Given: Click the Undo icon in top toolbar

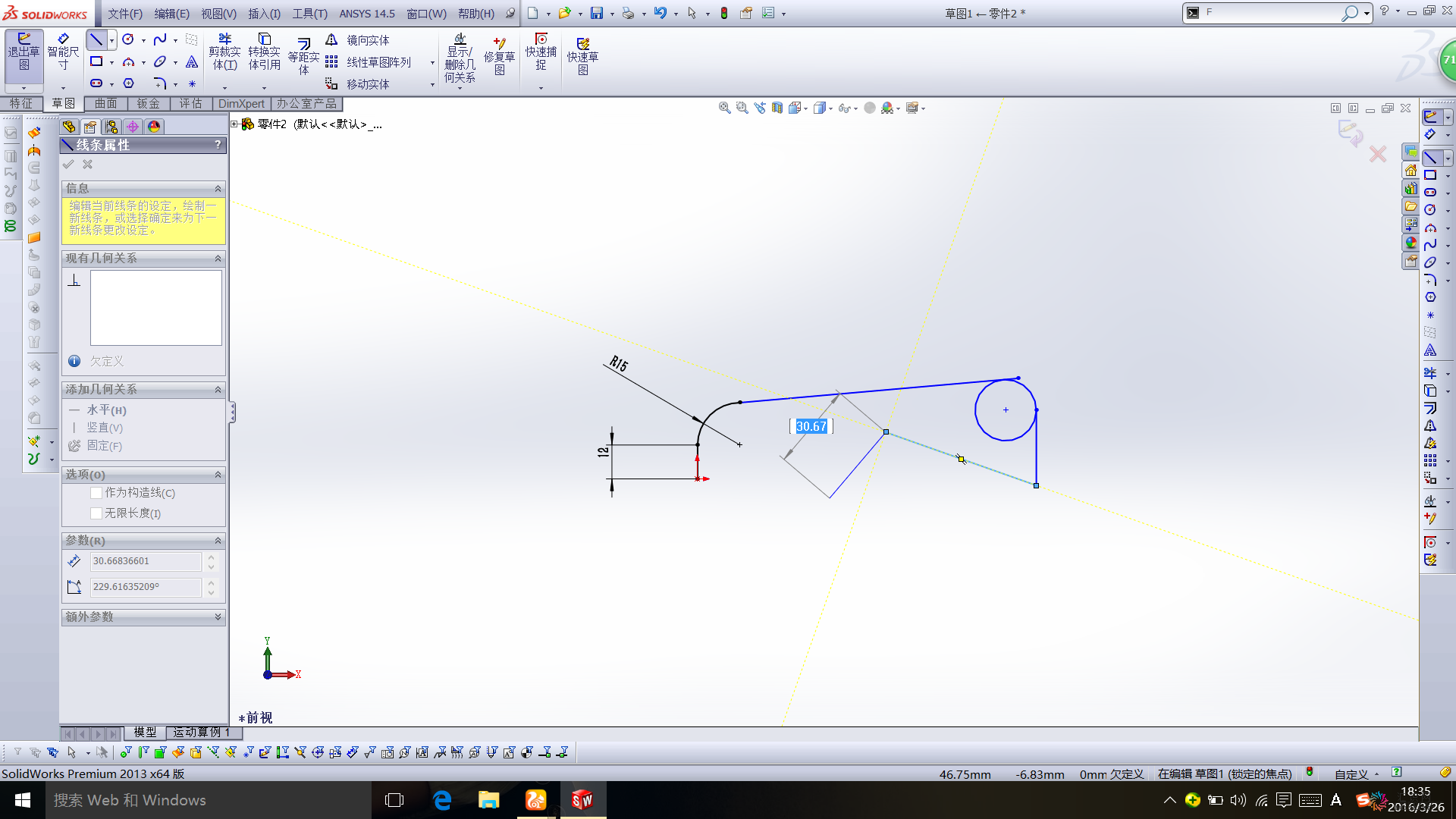Looking at the screenshot, I should tap(660, 13).
